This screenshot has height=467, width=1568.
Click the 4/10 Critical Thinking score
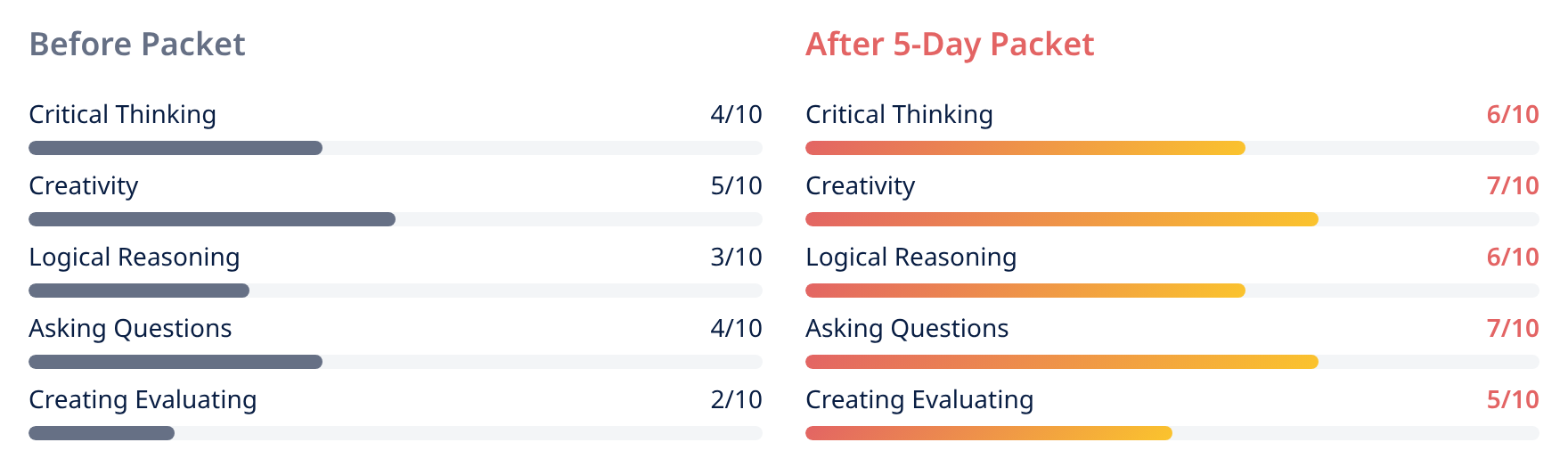736,114
